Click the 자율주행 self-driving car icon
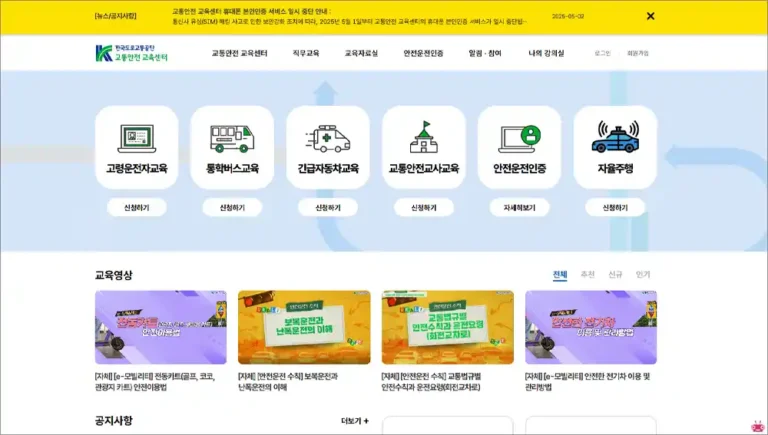 coord(615,137)
